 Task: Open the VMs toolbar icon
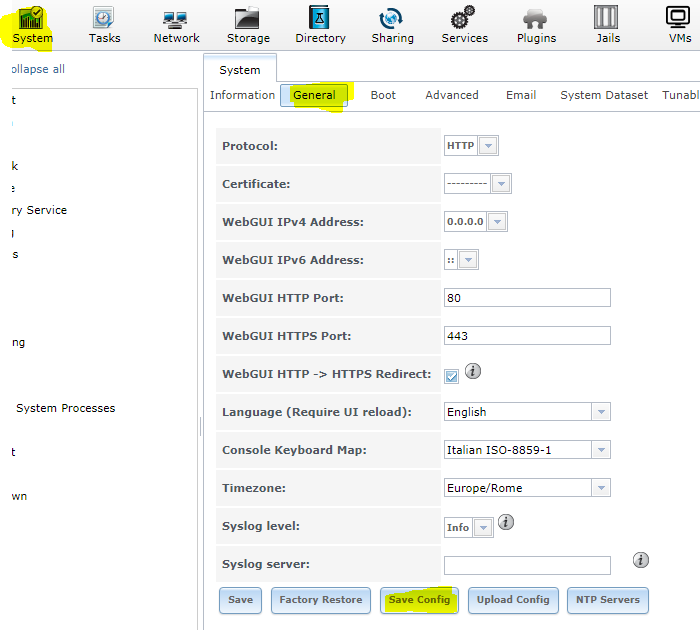679,25
